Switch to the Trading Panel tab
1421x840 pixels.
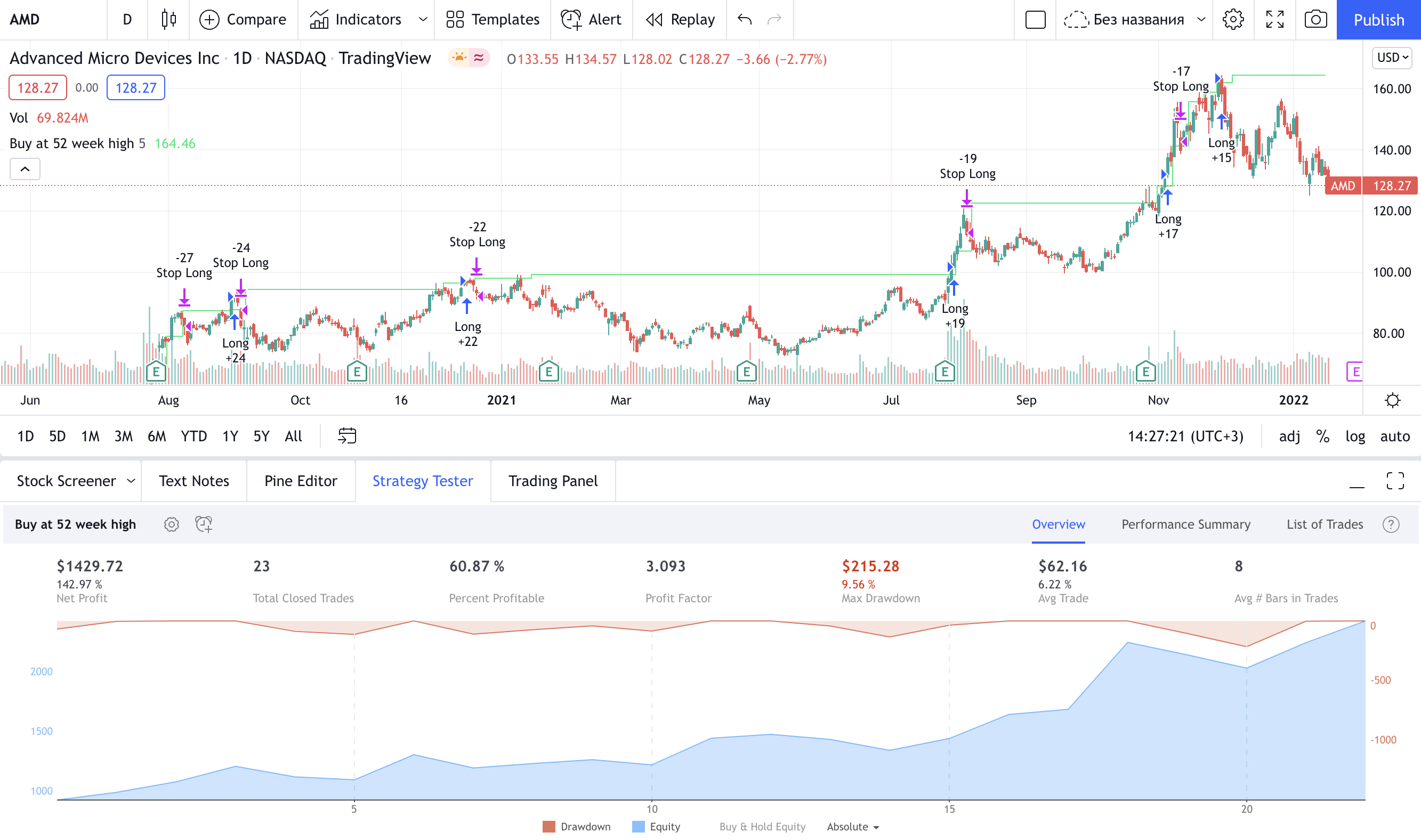pyautogui.click(x=553, y=481)
